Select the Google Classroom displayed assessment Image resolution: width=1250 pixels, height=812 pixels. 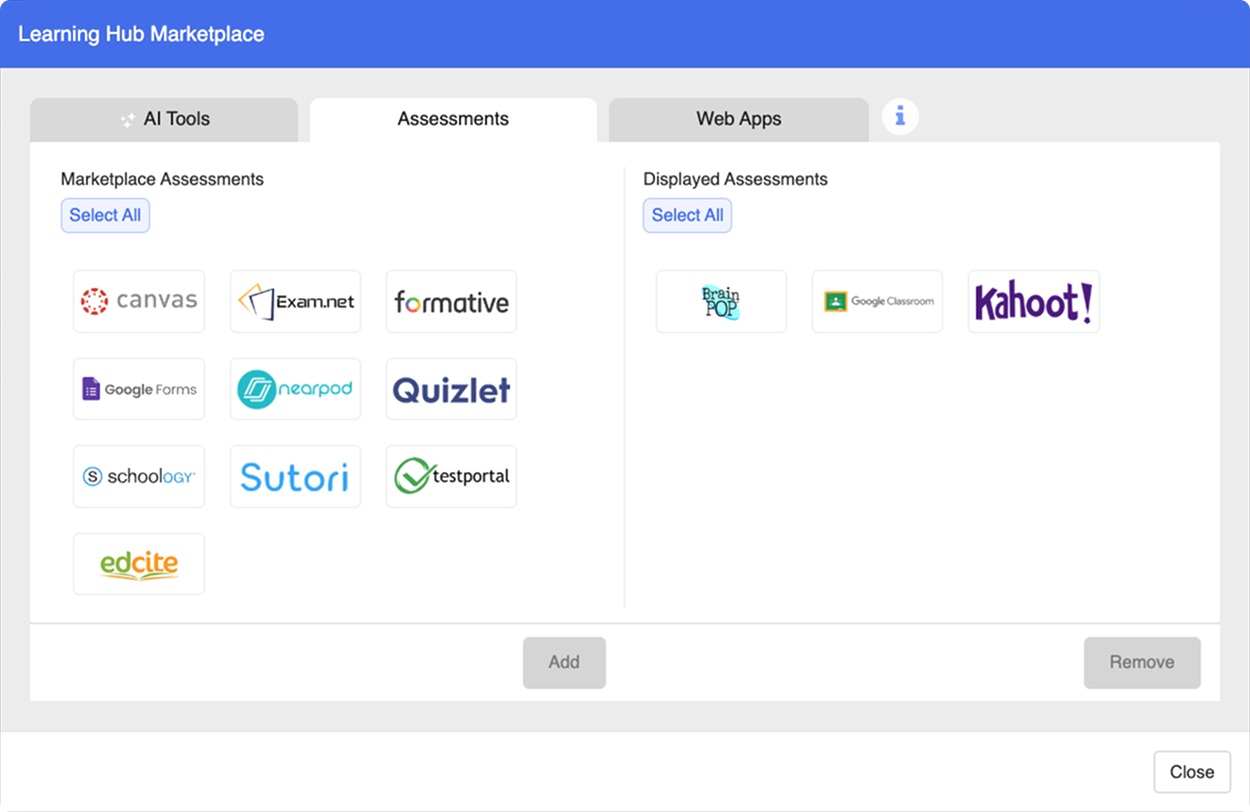point(877,301)
